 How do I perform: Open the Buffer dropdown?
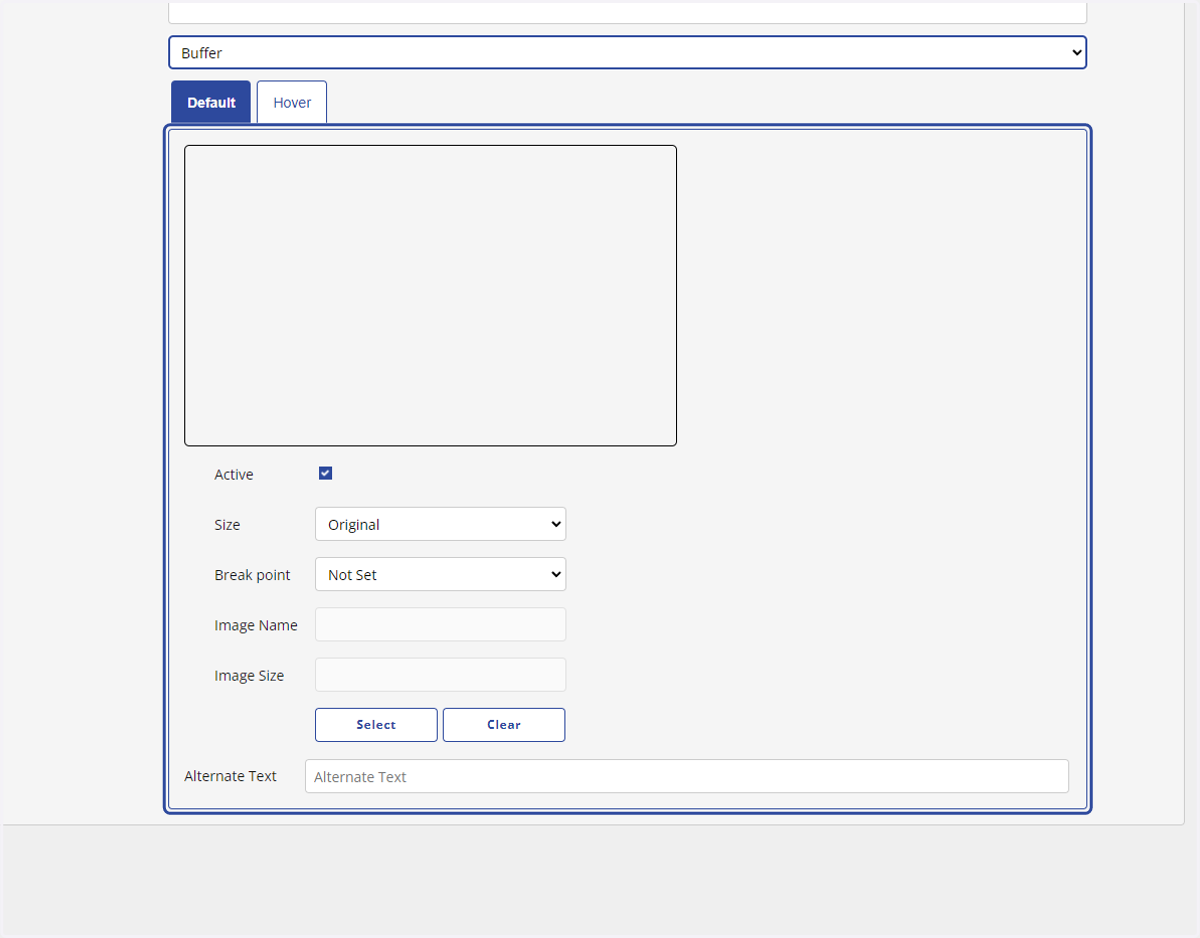627,53
